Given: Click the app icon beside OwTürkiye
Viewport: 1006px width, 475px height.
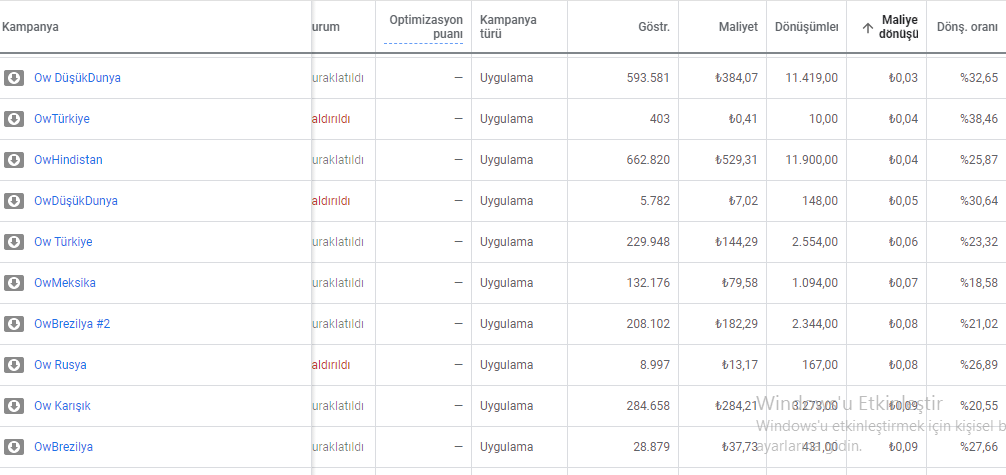Looking at the screenshot, I should (x=14, y=119).
